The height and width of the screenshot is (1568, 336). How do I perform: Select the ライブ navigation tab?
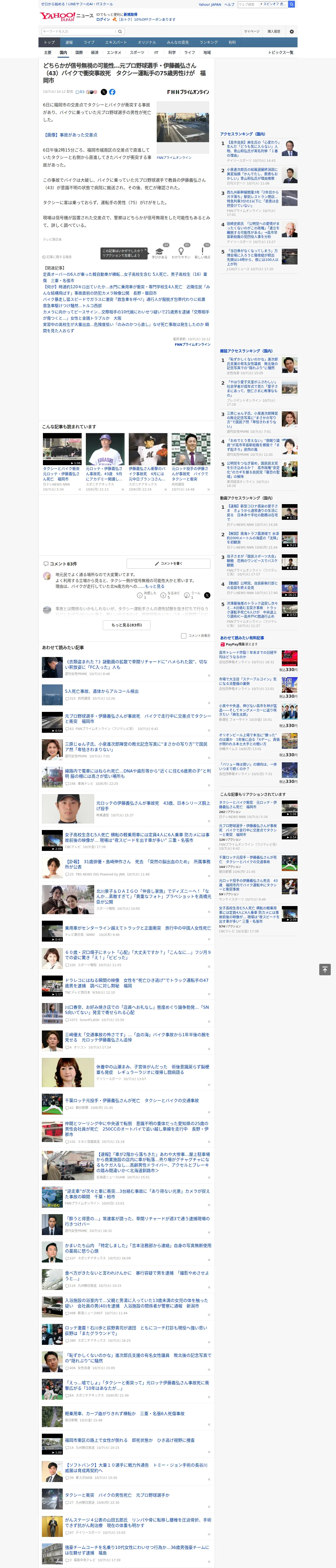click(89, 43)
